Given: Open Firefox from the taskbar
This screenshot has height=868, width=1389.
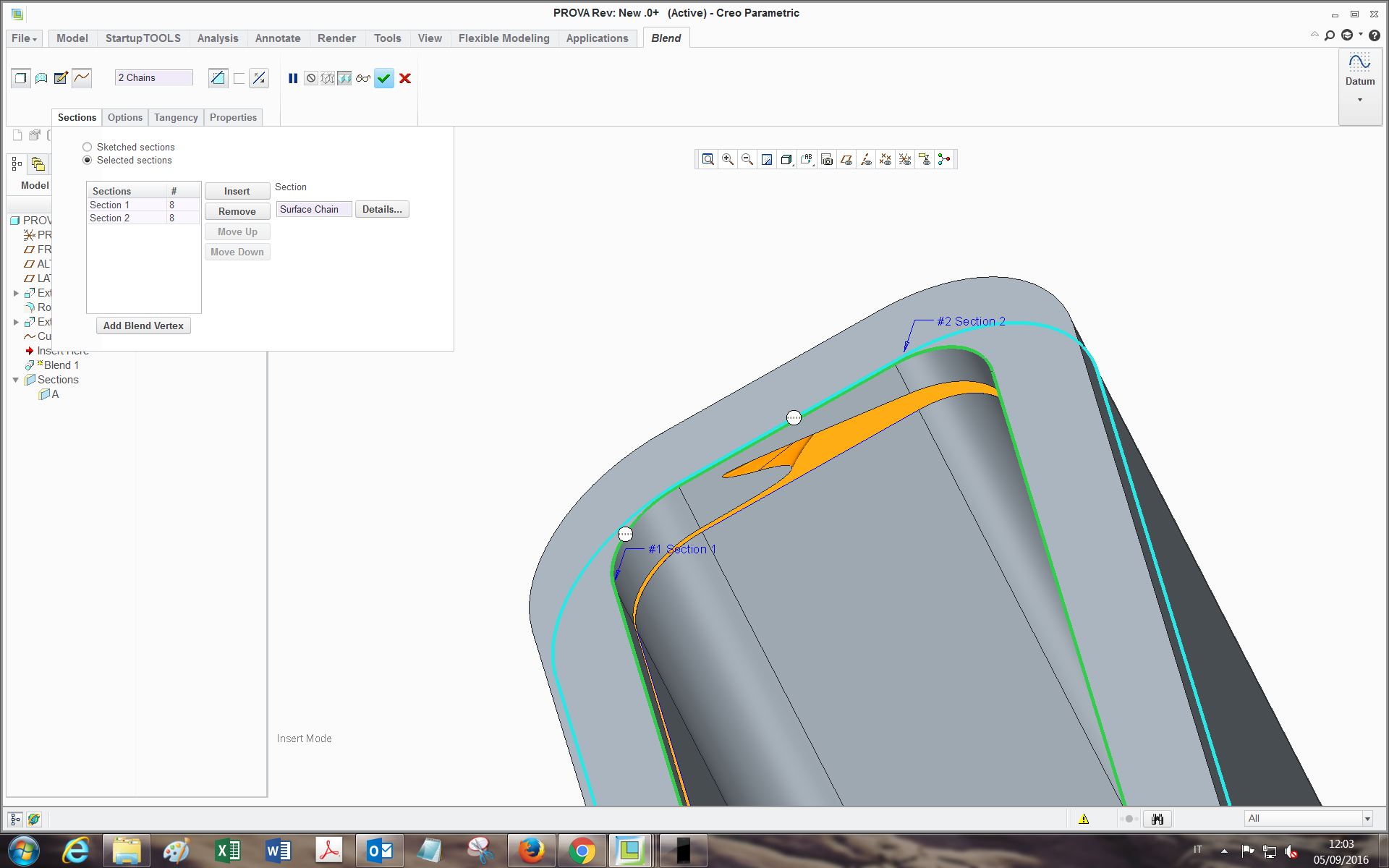Looking at the screenshot, I should [x=532, y=851].
